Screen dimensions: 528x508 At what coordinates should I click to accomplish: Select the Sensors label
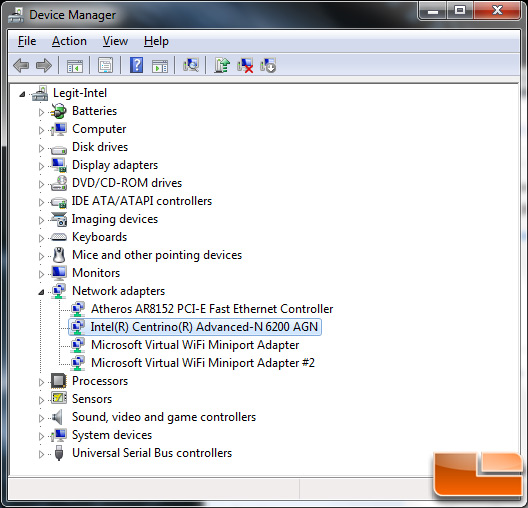pyautogui.click(x=92, y=399)
